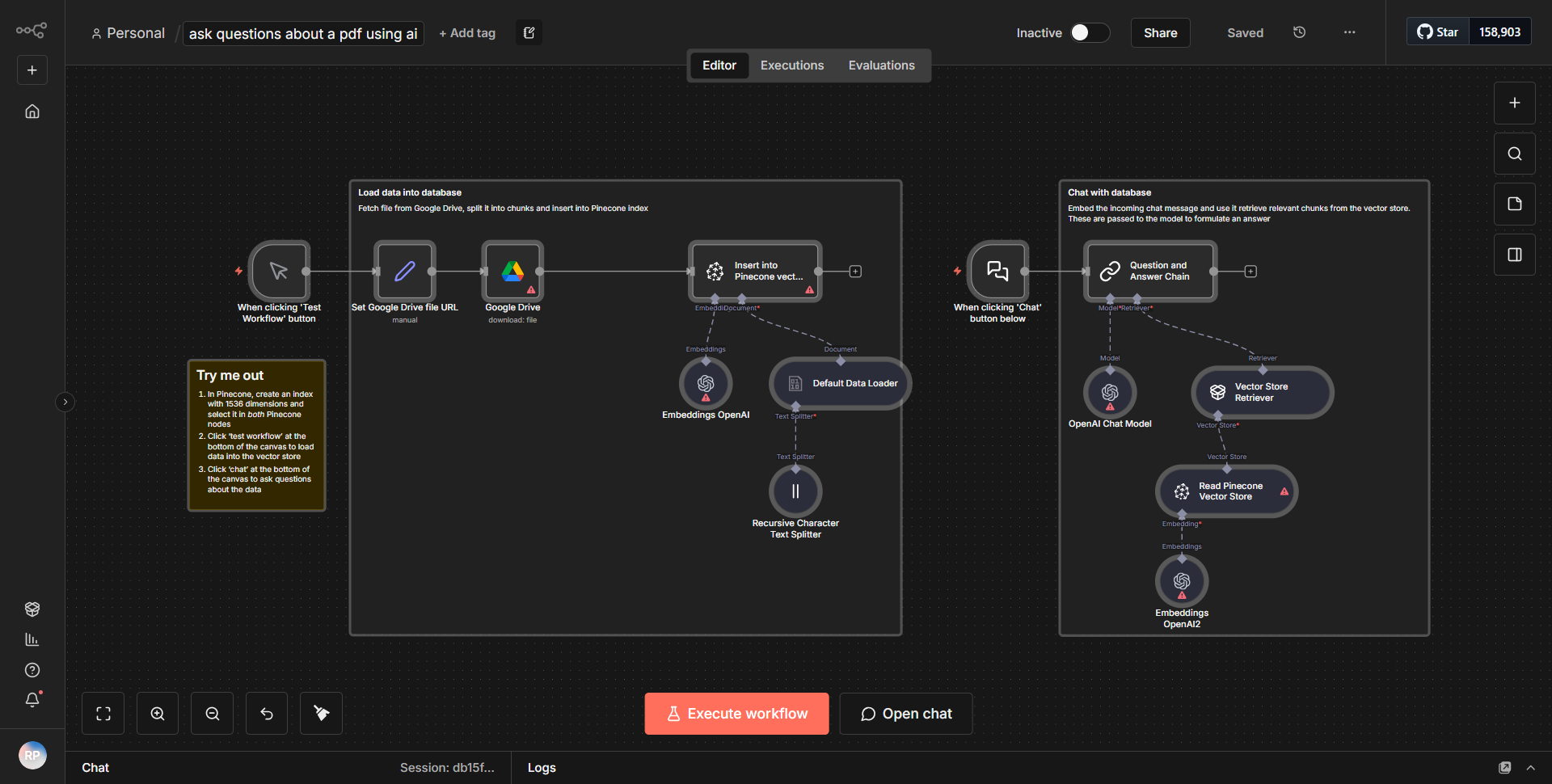Open the templates cube icon in sidebar

point(32,609)
